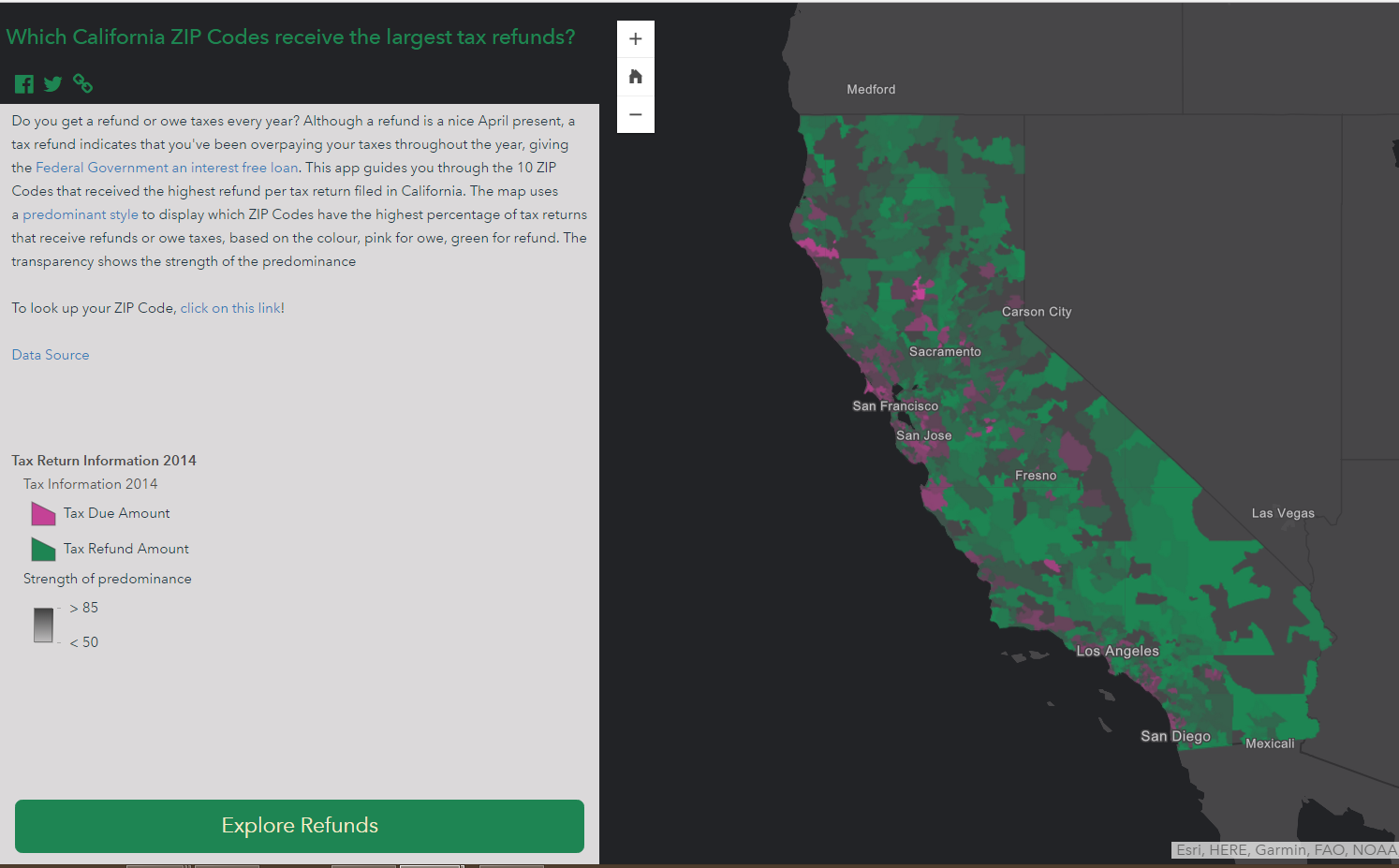1399x868 pixels.
Task: Click the Sacramento label on the map
Action: pyautogui.click(x=945, y=352)
